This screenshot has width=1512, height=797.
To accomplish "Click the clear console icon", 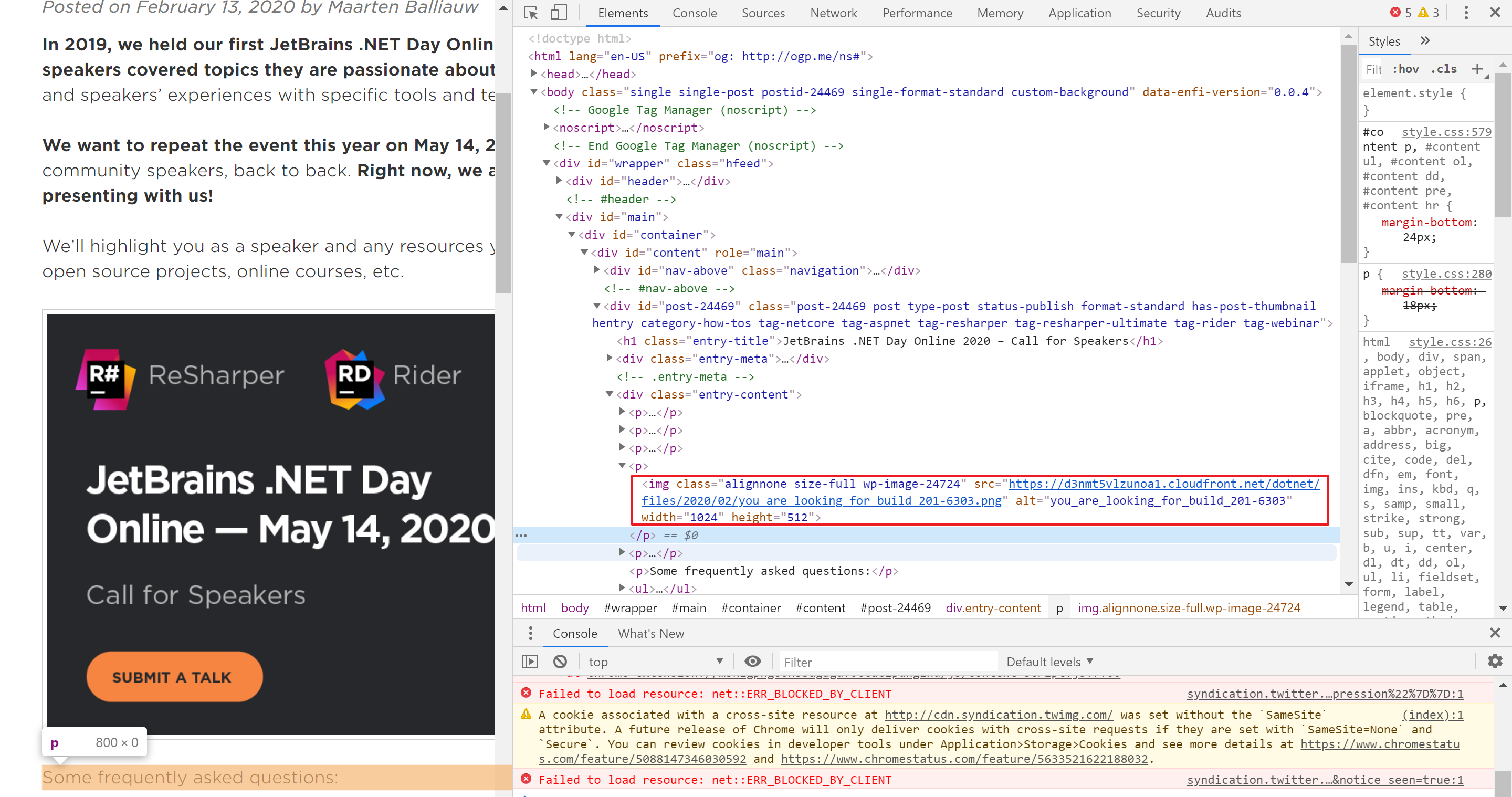I will pos(560,662).
